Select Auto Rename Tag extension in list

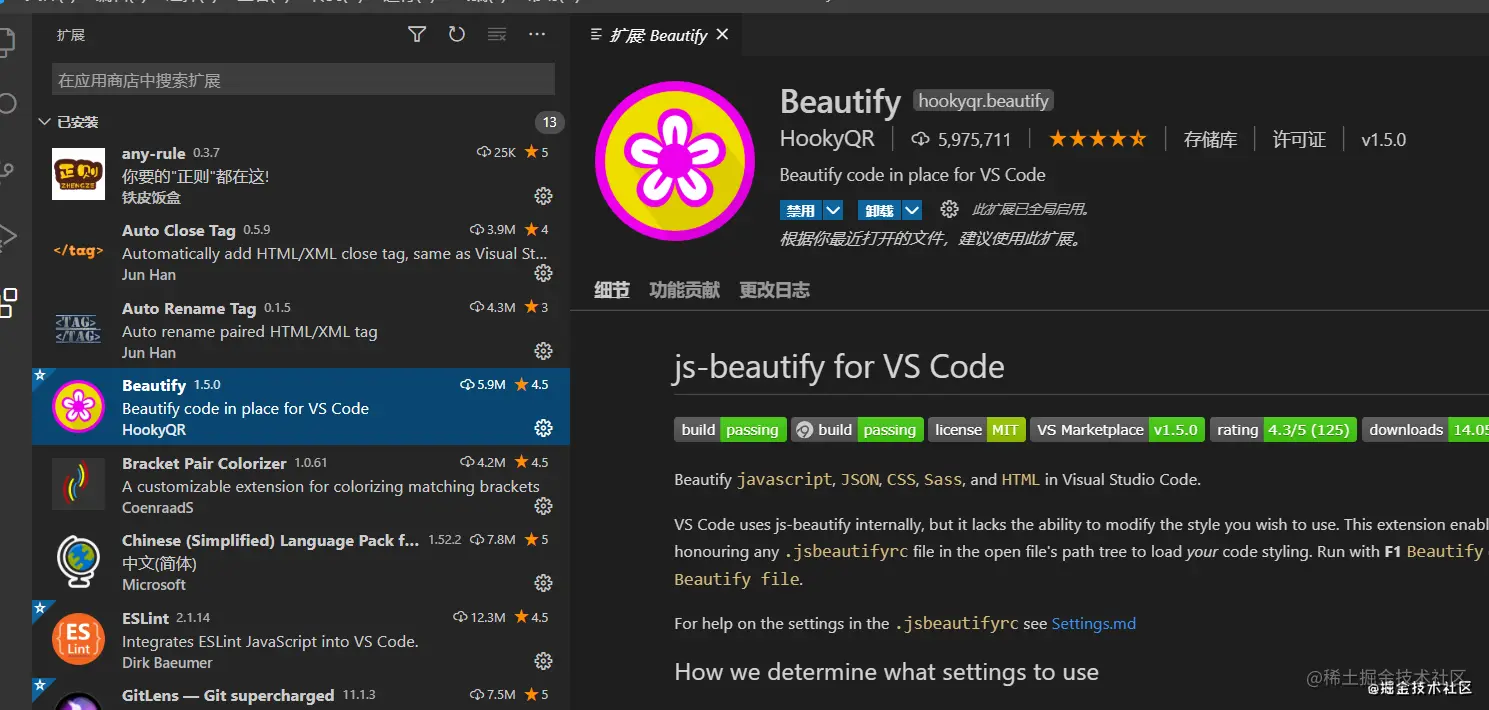(301, 329)
